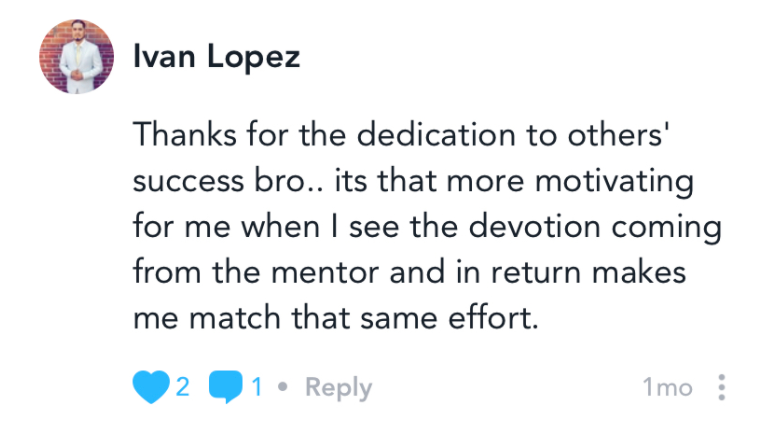Click the 1mo timestamp
This screenshot has width=784, height=436.
[668, 388]
